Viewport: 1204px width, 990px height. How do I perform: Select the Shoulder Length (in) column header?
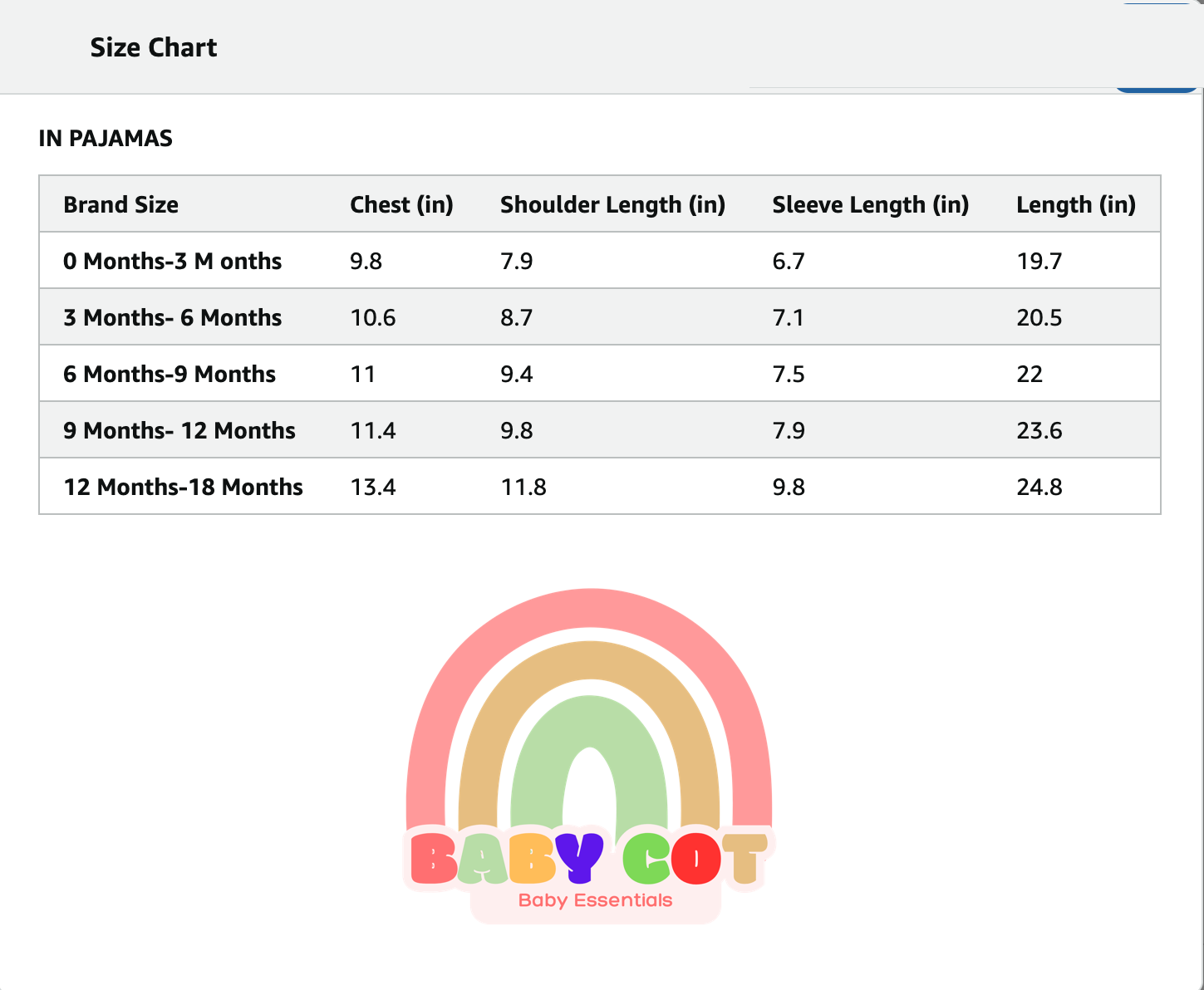tap(612, 204)
